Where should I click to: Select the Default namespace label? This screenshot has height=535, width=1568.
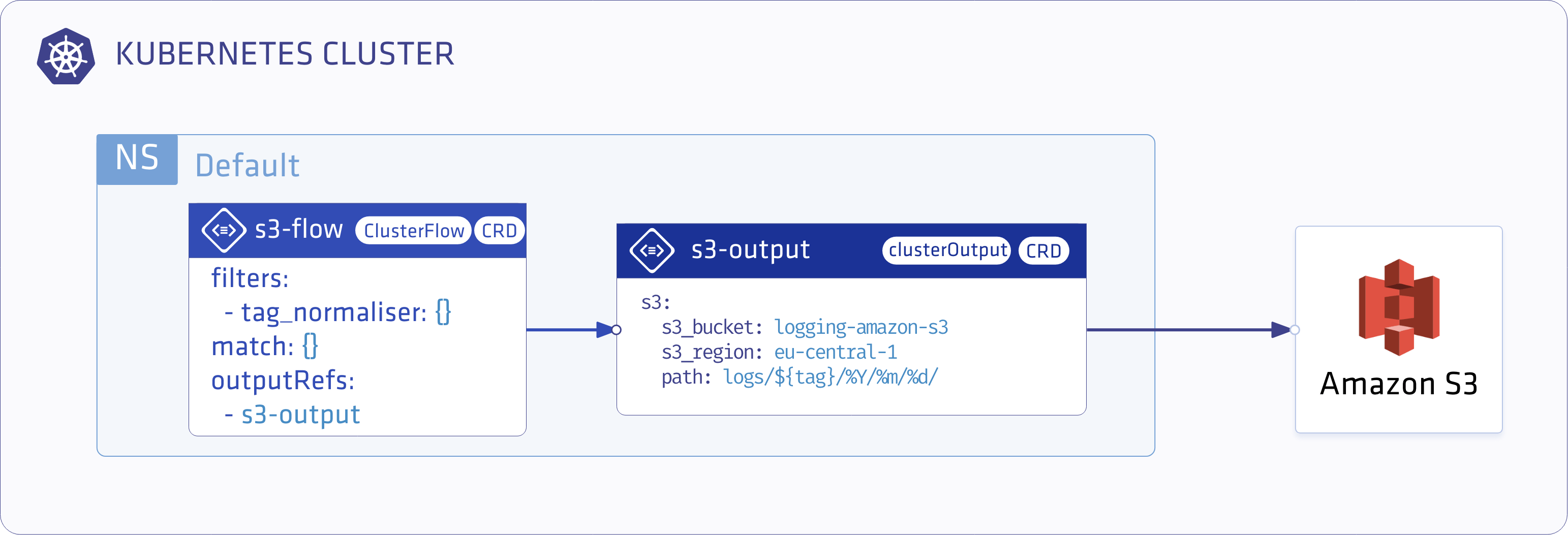[247, 166]
